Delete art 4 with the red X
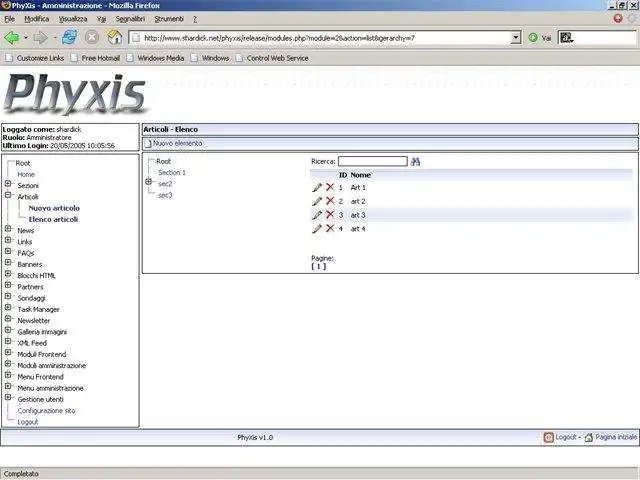Viewport: 640px width, 480px height. click(x=330, y=229)
